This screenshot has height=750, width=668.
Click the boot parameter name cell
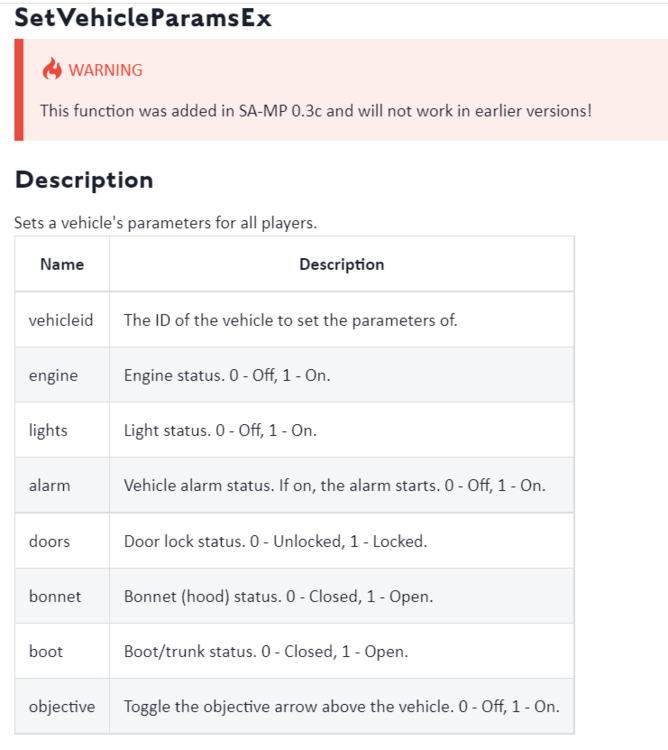(62, 651)
